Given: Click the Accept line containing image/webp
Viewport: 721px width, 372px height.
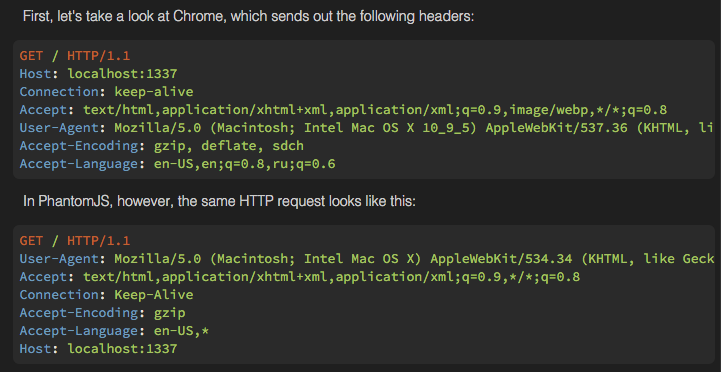Looking at the screenshot, I should 343,110.
